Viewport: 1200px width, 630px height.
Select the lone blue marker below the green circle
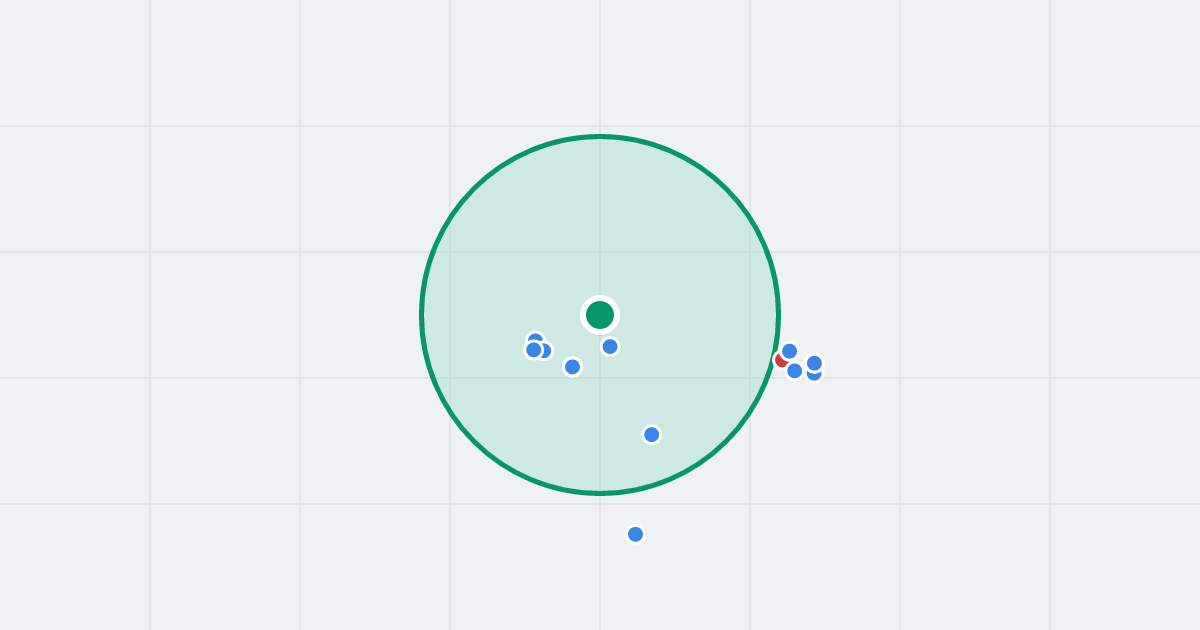coord(635,534)
